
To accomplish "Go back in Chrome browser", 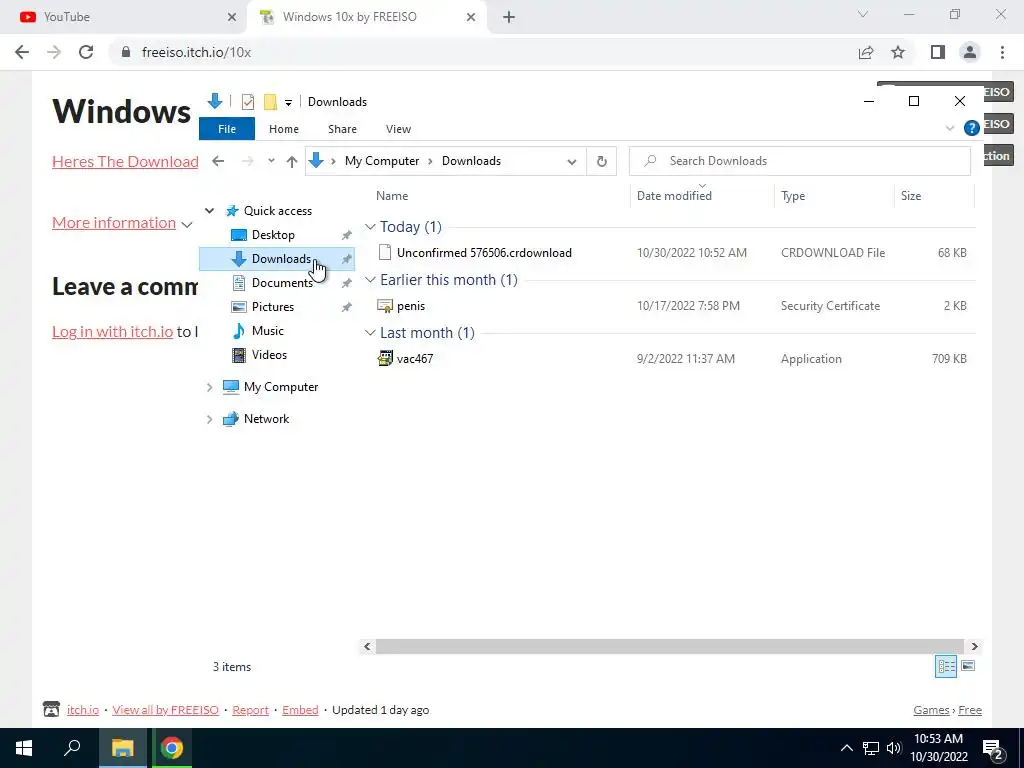I will coord(22,52).
